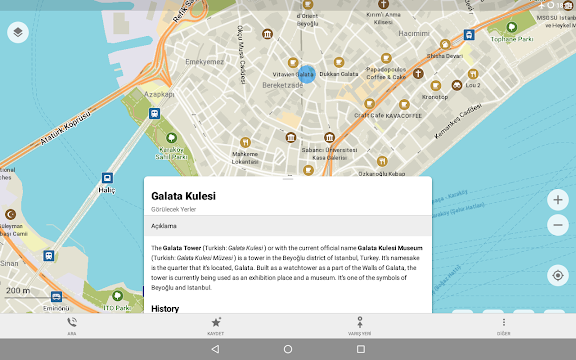Screen dimensions: 576x360
Task: Select Lou 2 restaurant icon
Action: coord(473,74)
